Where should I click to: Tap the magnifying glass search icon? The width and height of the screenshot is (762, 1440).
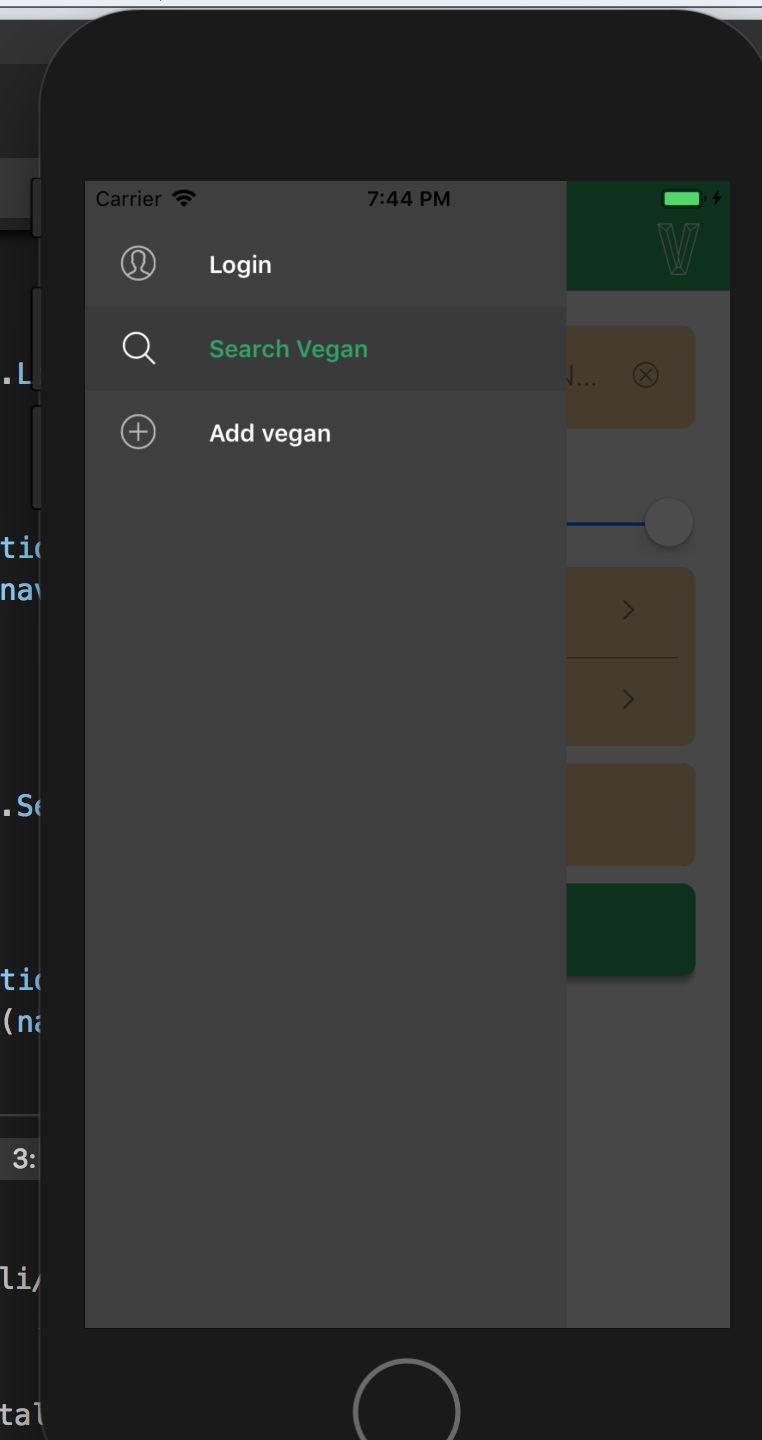click(x=138, y=348)
